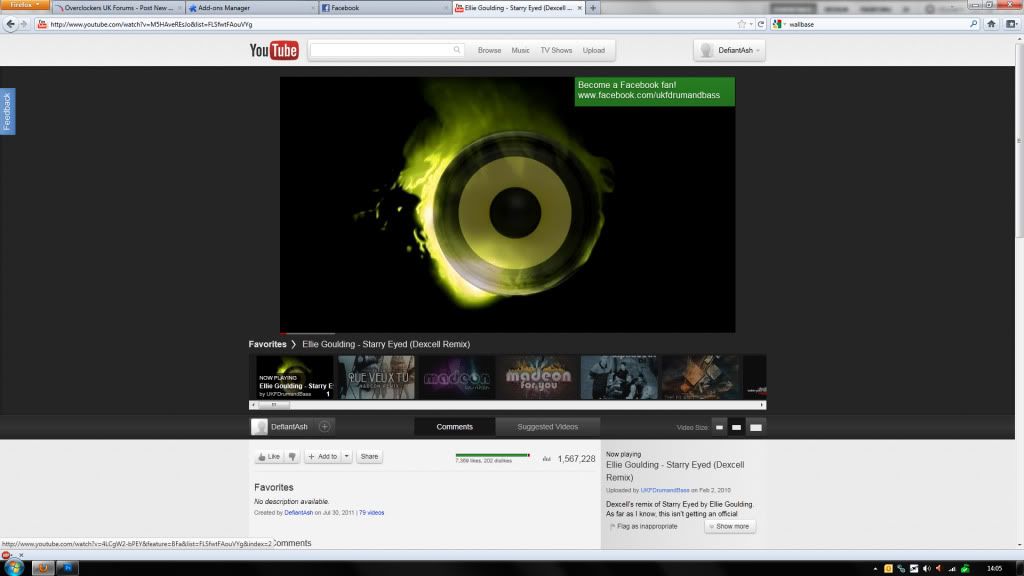The image size is (1024, 576).
Task: Select the largest video size option
Action: [756, 428]
